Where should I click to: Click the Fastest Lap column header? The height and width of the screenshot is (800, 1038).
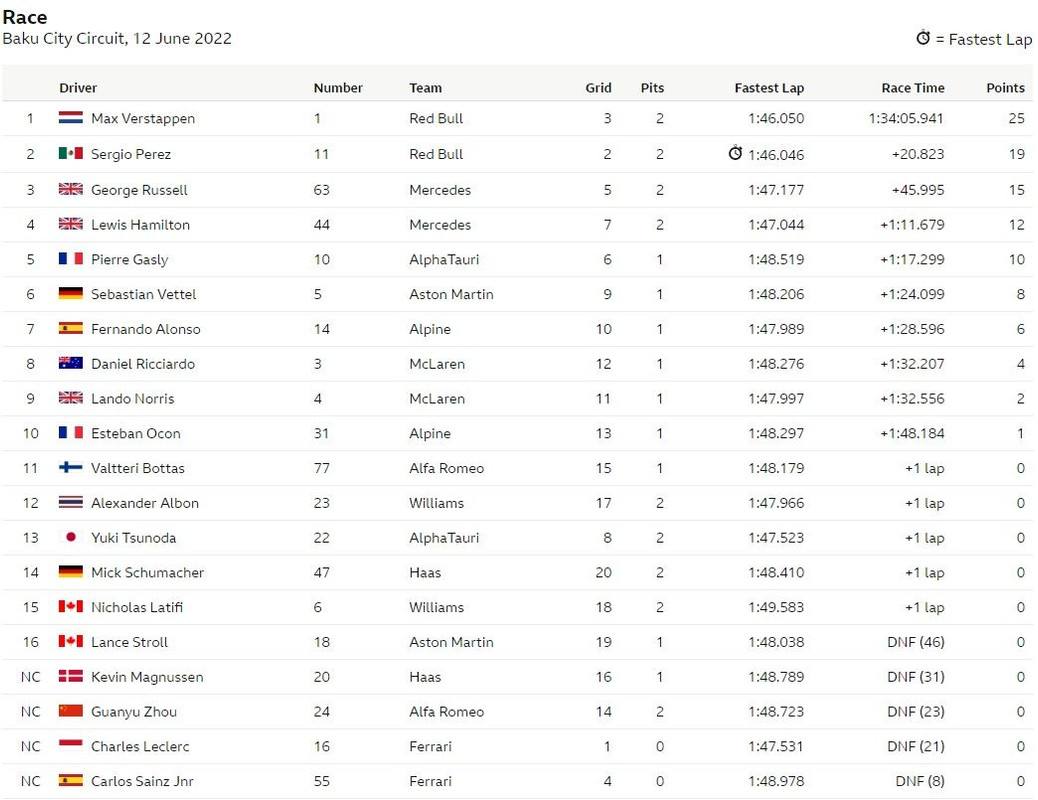(x=769, y=87)
